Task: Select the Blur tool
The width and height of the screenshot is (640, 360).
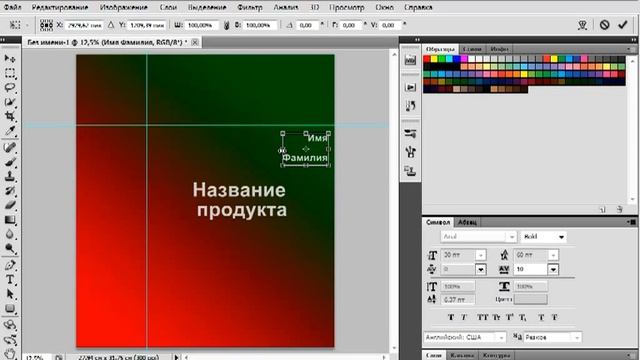Action: point(10,234)
